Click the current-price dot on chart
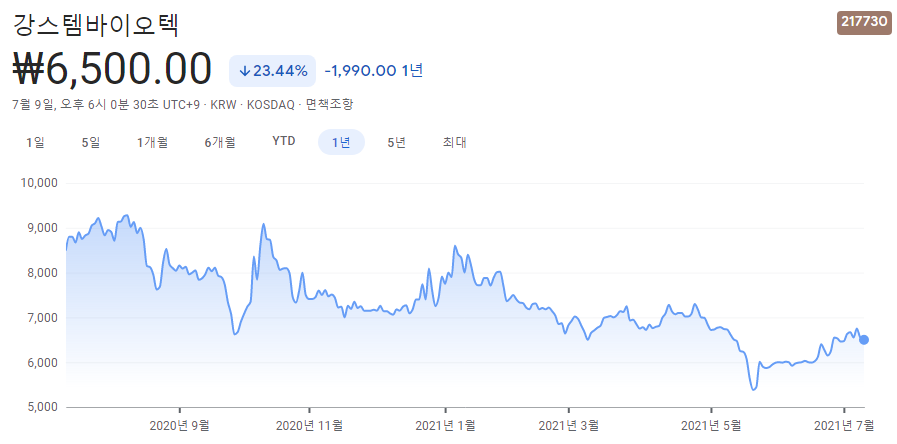The height and width of the screenshot is (444, 897). point(864,340)
